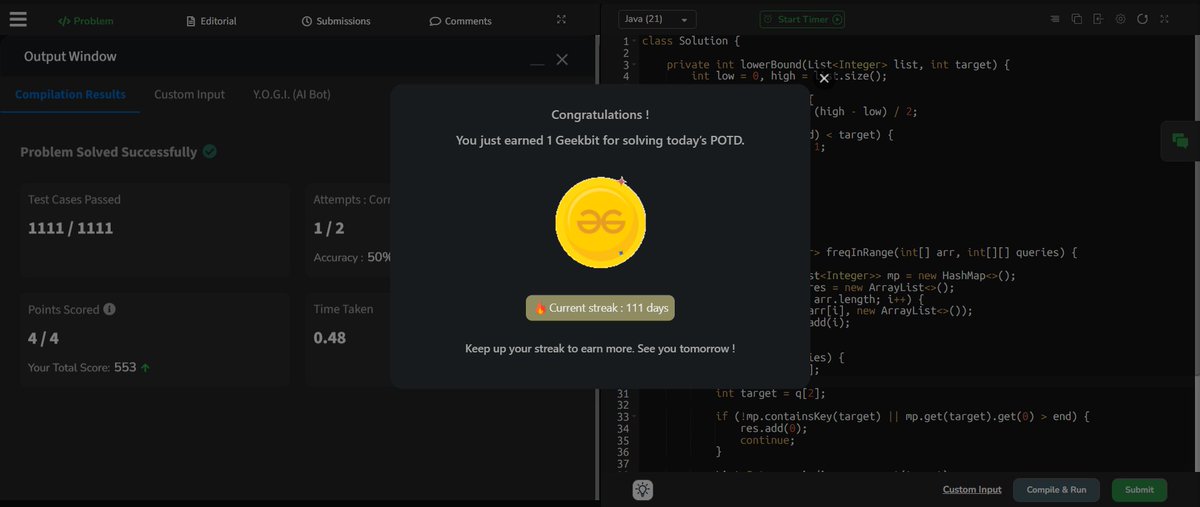Click Problem Solved Successfully heading
Viewport: 1200px width, 507px height.
109,152
